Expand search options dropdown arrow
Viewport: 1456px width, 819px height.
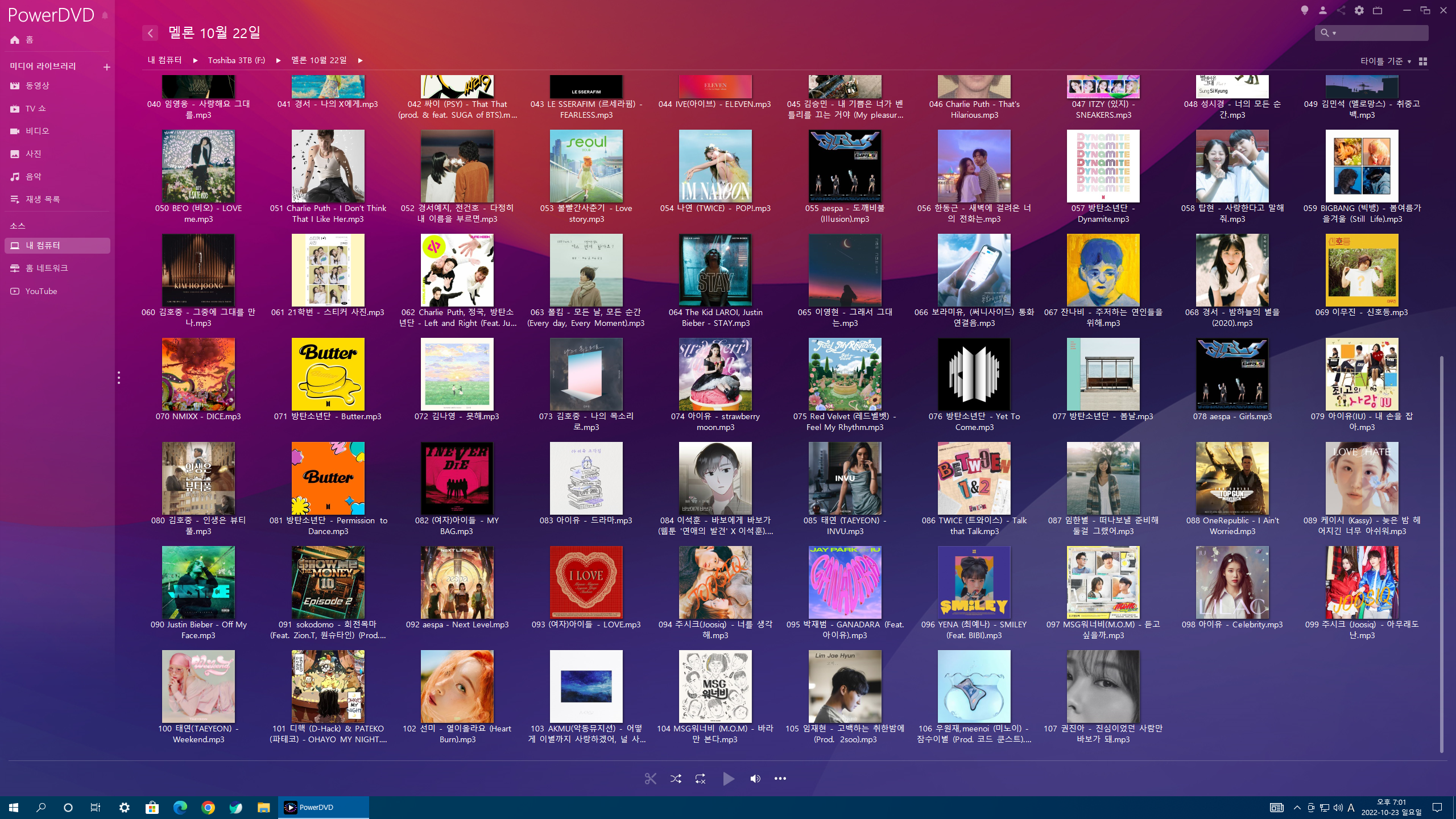1334,33
